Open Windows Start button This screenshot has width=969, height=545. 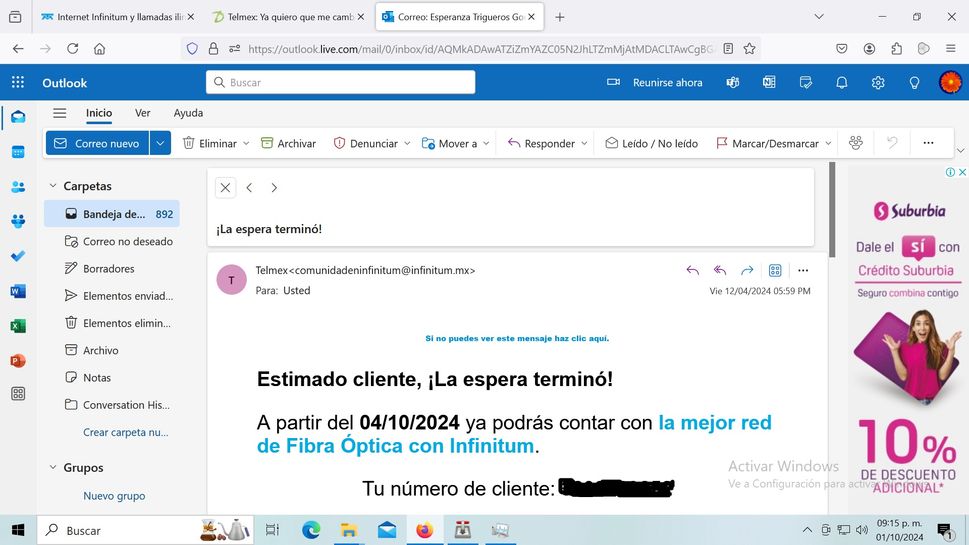[x=18, y=530]
